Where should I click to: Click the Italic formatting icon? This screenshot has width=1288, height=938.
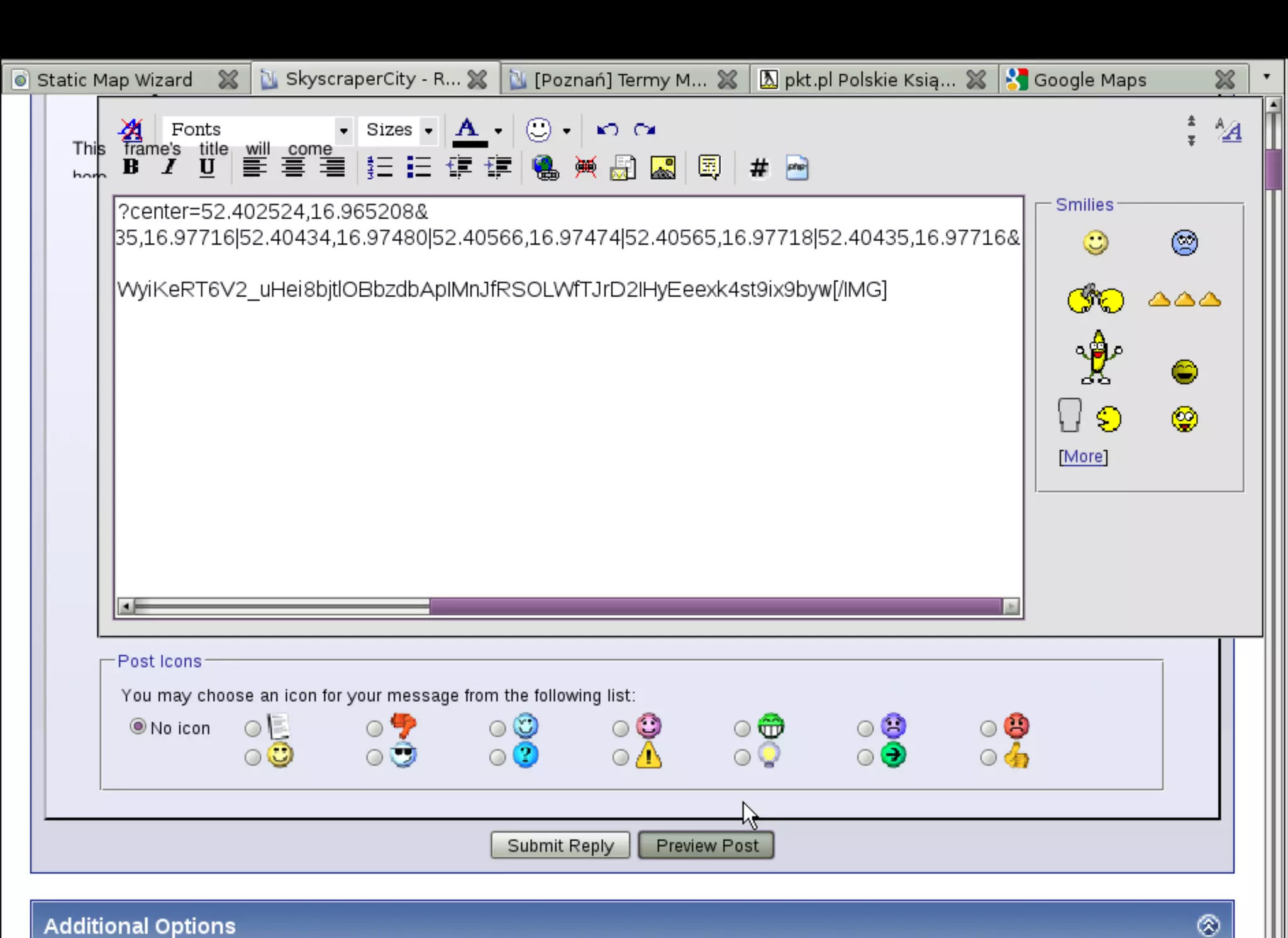(169, 167)
